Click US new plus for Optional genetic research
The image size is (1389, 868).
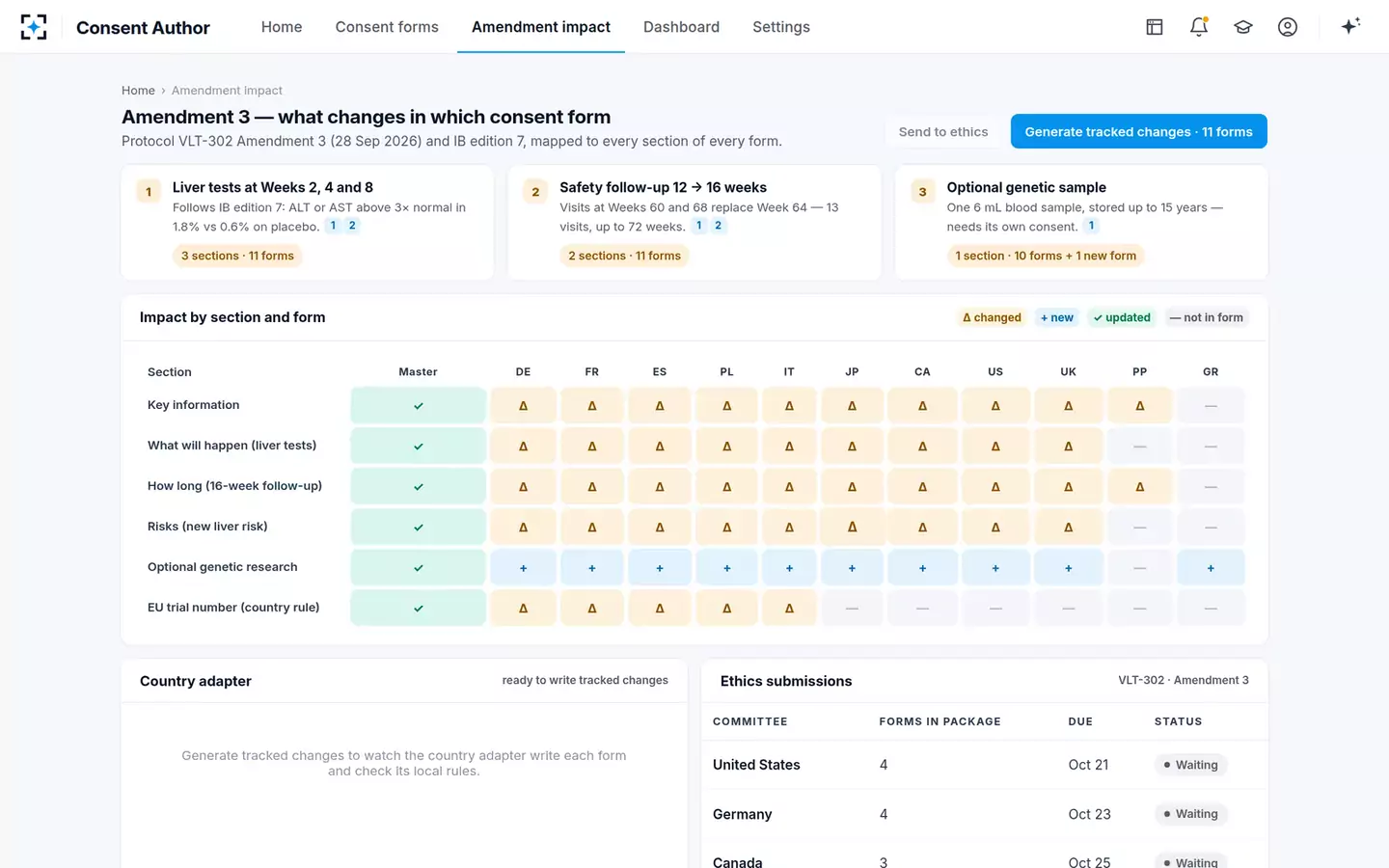click(x=995, y=568)
